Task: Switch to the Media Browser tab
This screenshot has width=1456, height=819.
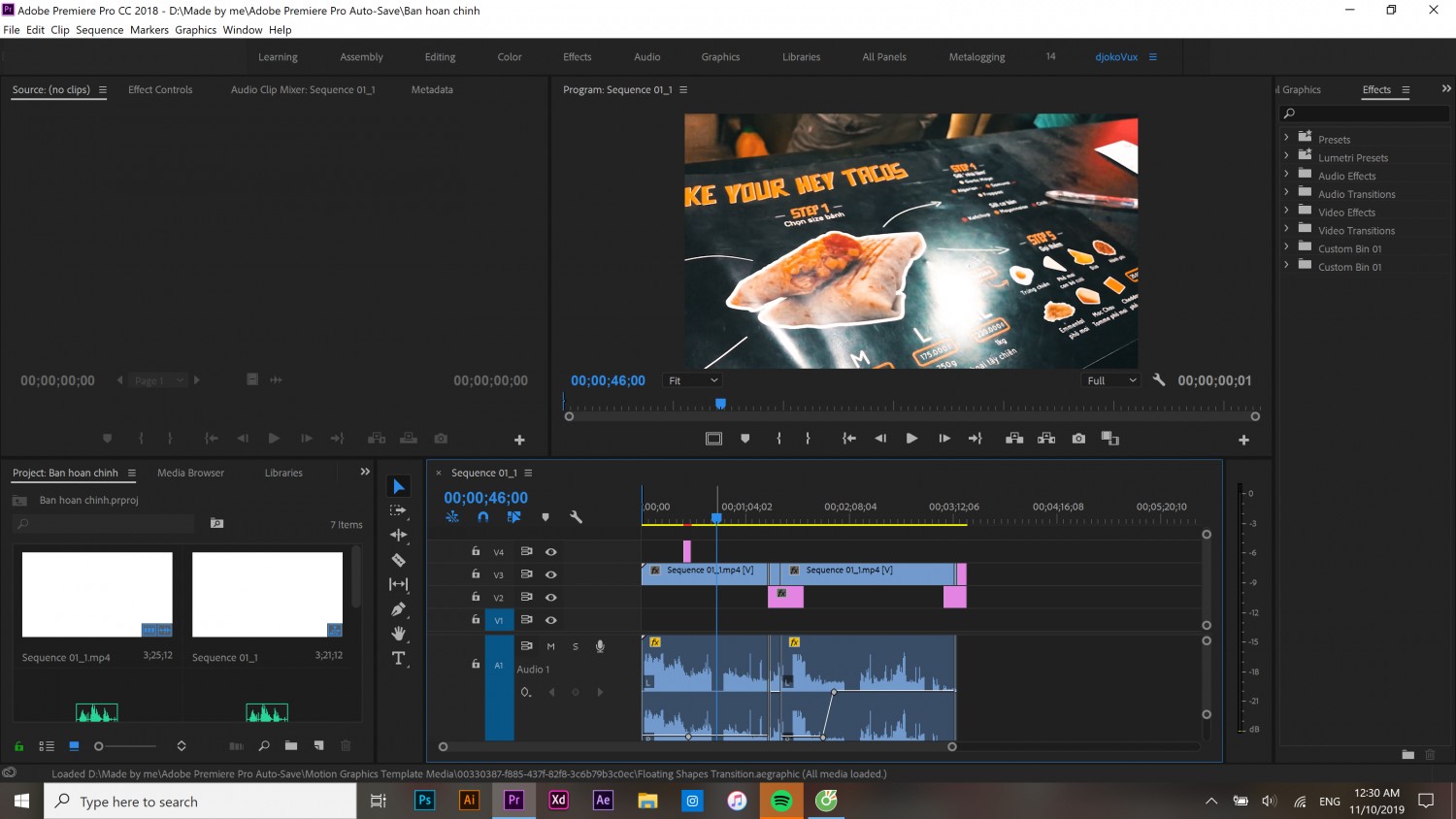Action: click(x=190, y=473)
